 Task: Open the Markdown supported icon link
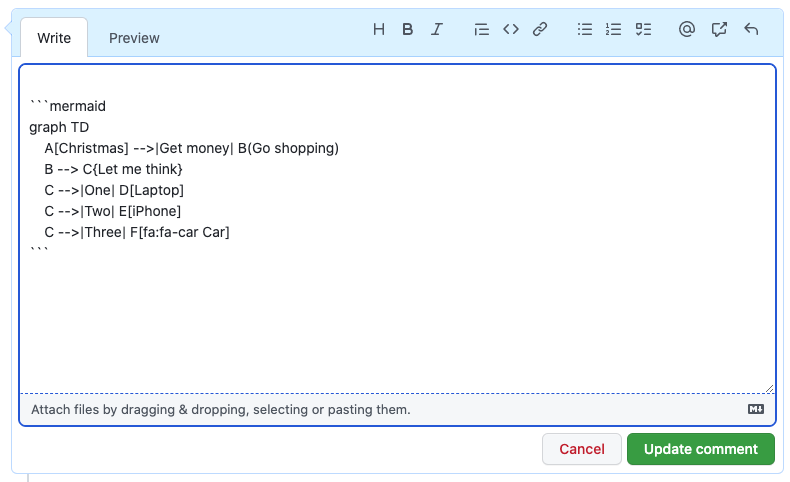pos(756,409)
